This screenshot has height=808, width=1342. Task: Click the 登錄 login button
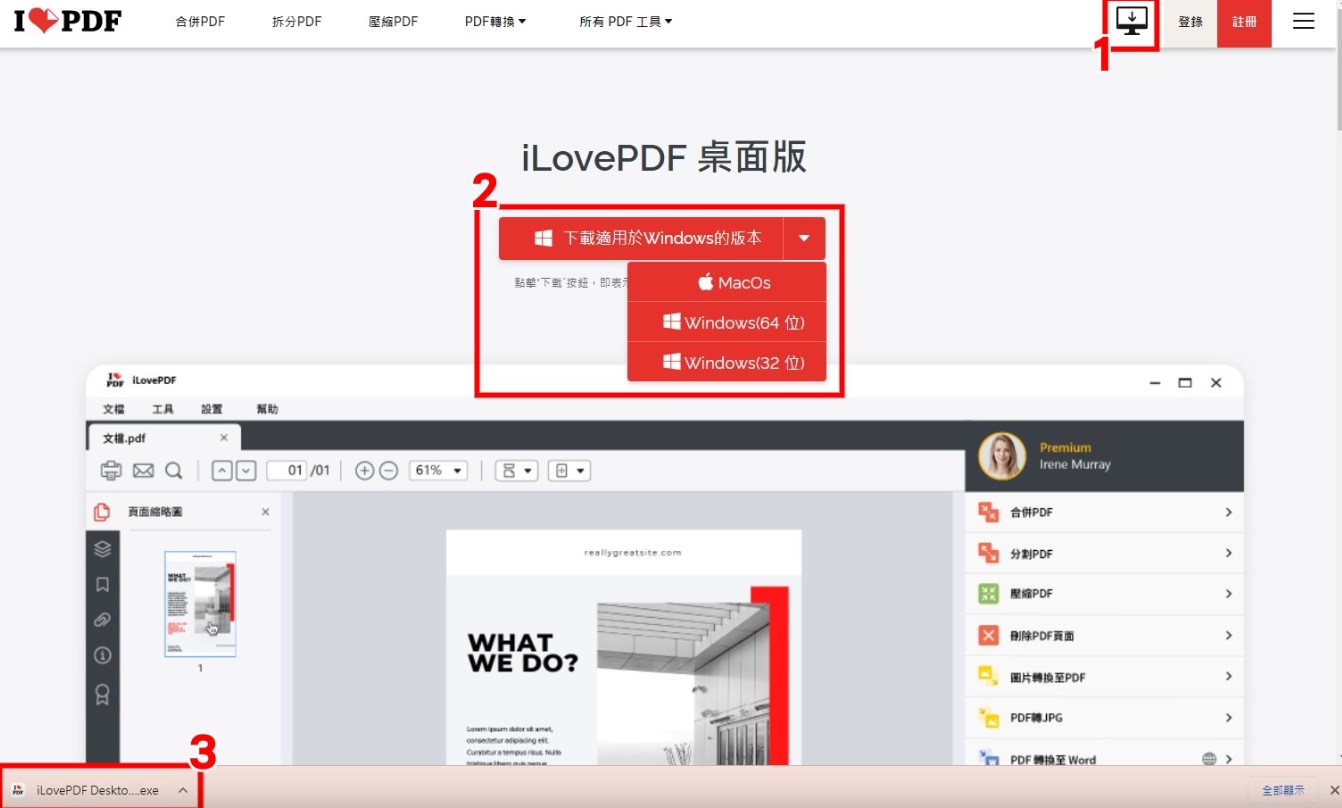click(1190, 22)
